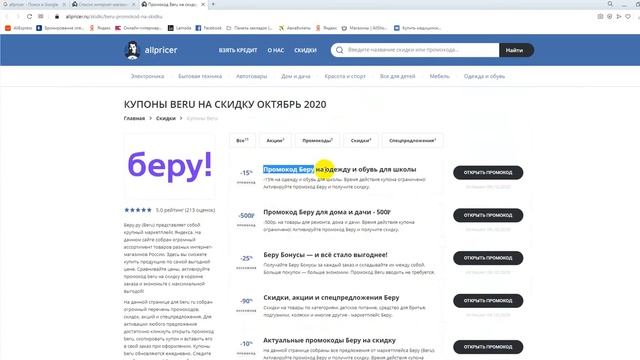Open the Электроника category
The width and height of the screenshot is (640, 360).
pos(147,76)
